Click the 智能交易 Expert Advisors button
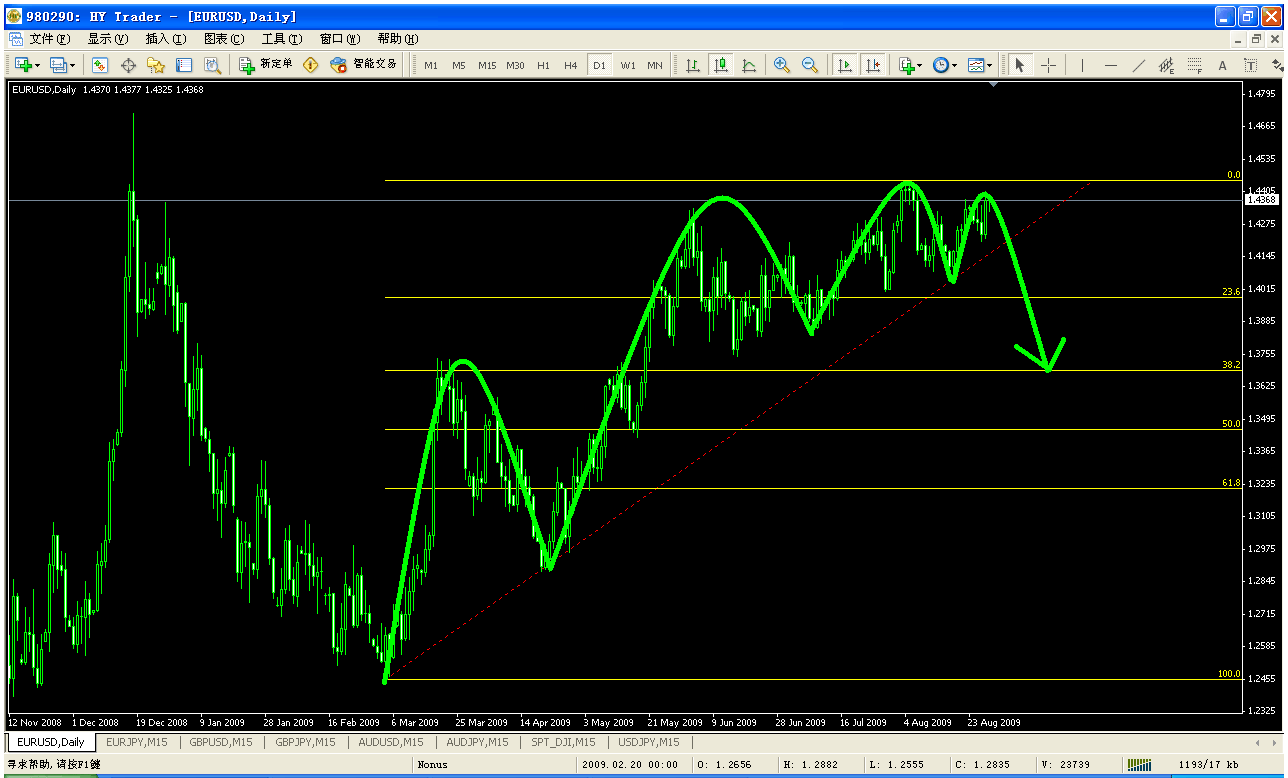The width and height of the screenshot is (1288, 778). click(x=364, y=65)
